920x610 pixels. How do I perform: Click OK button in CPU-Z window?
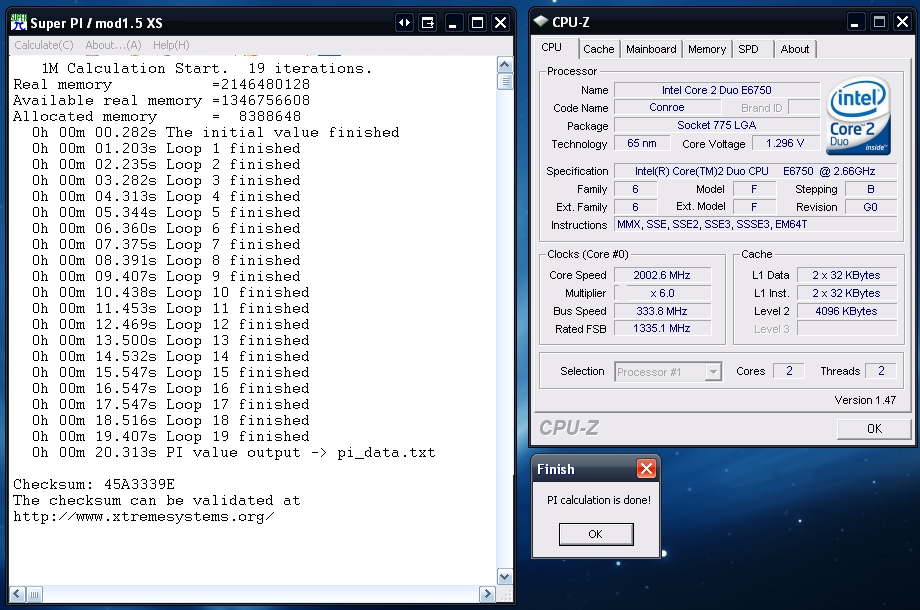874,428
